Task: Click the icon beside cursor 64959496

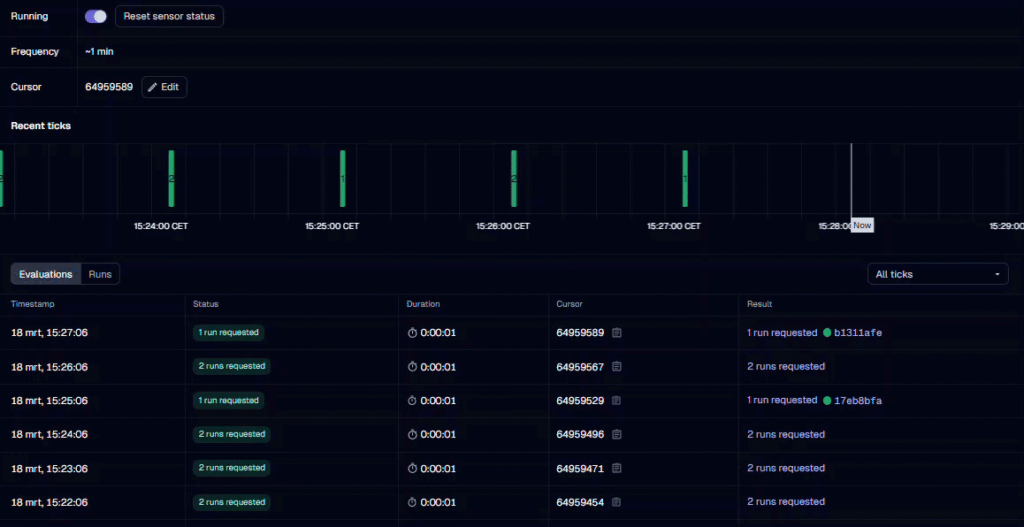Action: pyautogui.click(x=617, y=435)
